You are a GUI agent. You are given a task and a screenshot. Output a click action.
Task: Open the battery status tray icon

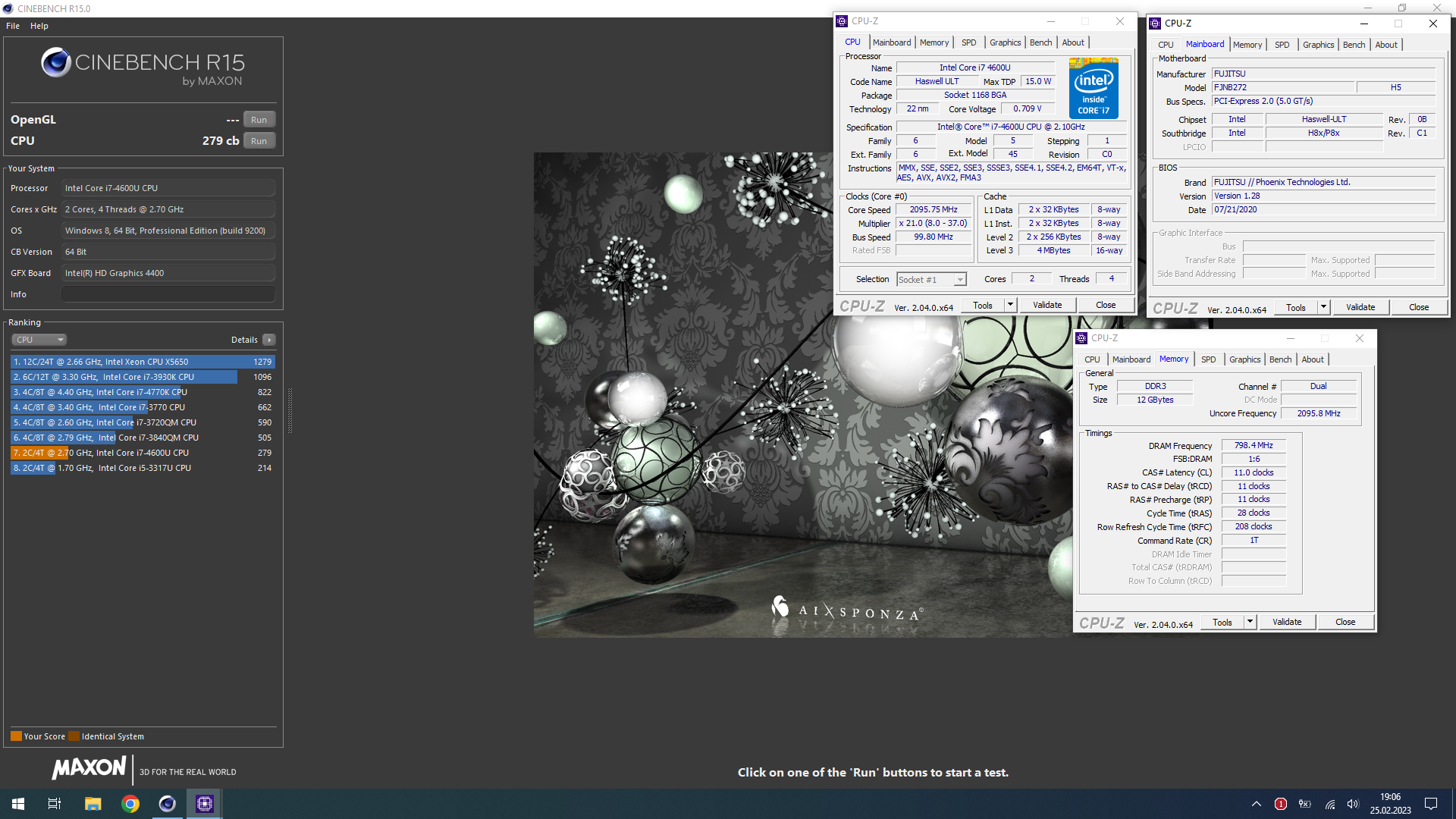pyautogui.click(x=1305, y=804)
